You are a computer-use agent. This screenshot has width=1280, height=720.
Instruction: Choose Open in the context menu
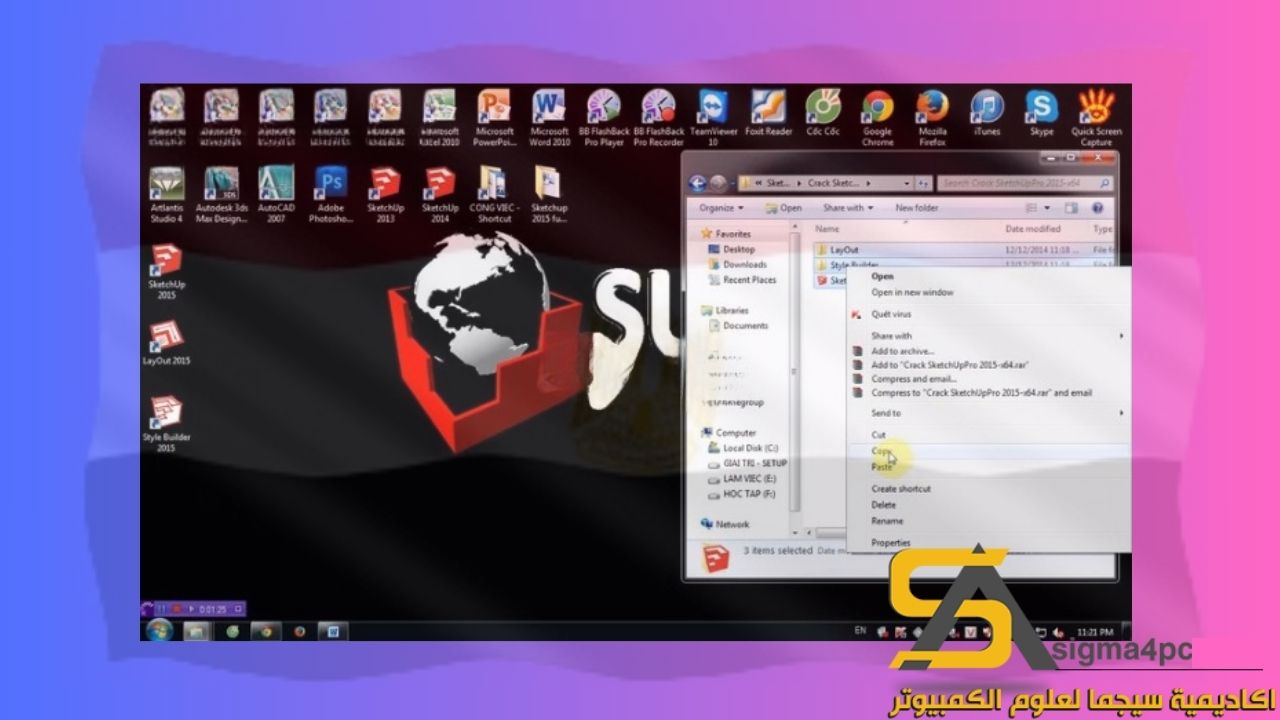click(882, 276)
